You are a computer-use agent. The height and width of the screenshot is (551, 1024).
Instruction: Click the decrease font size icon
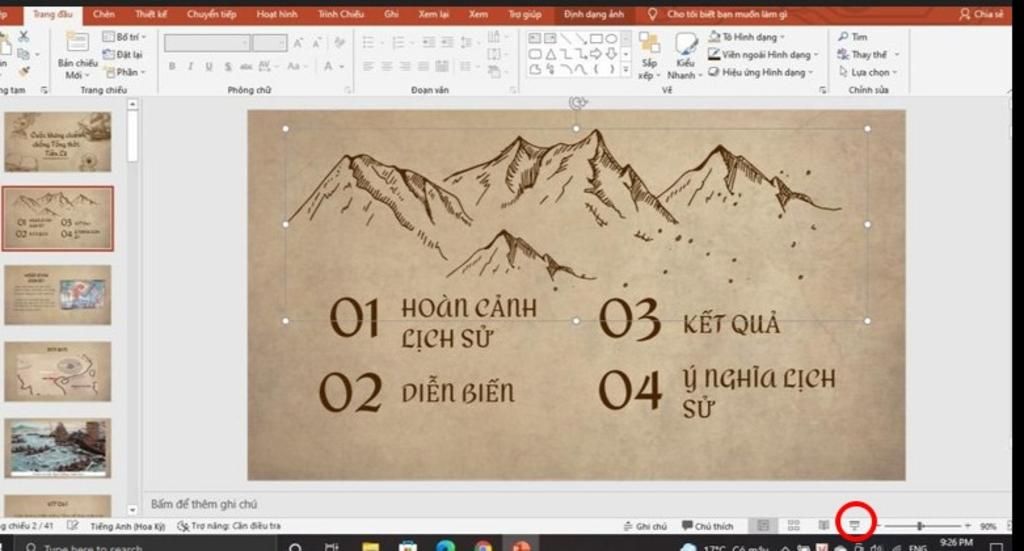coord(317,43)
